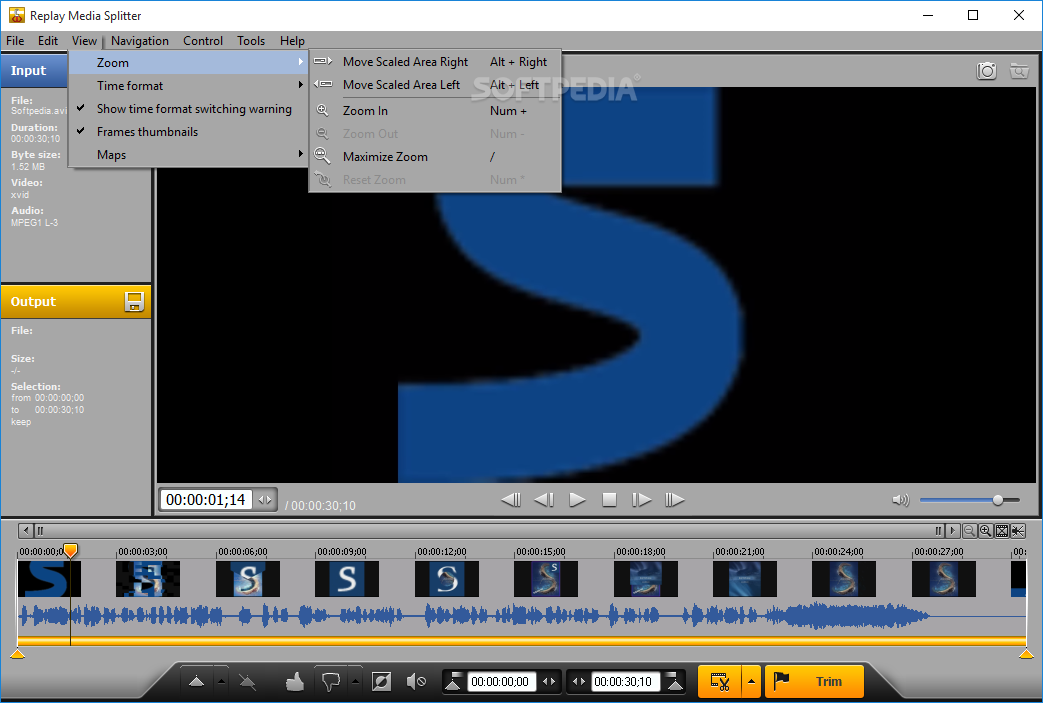The image size is (1043, 703).
Task: Click the selection start marker below the timeline
Action: coord(18,654)
